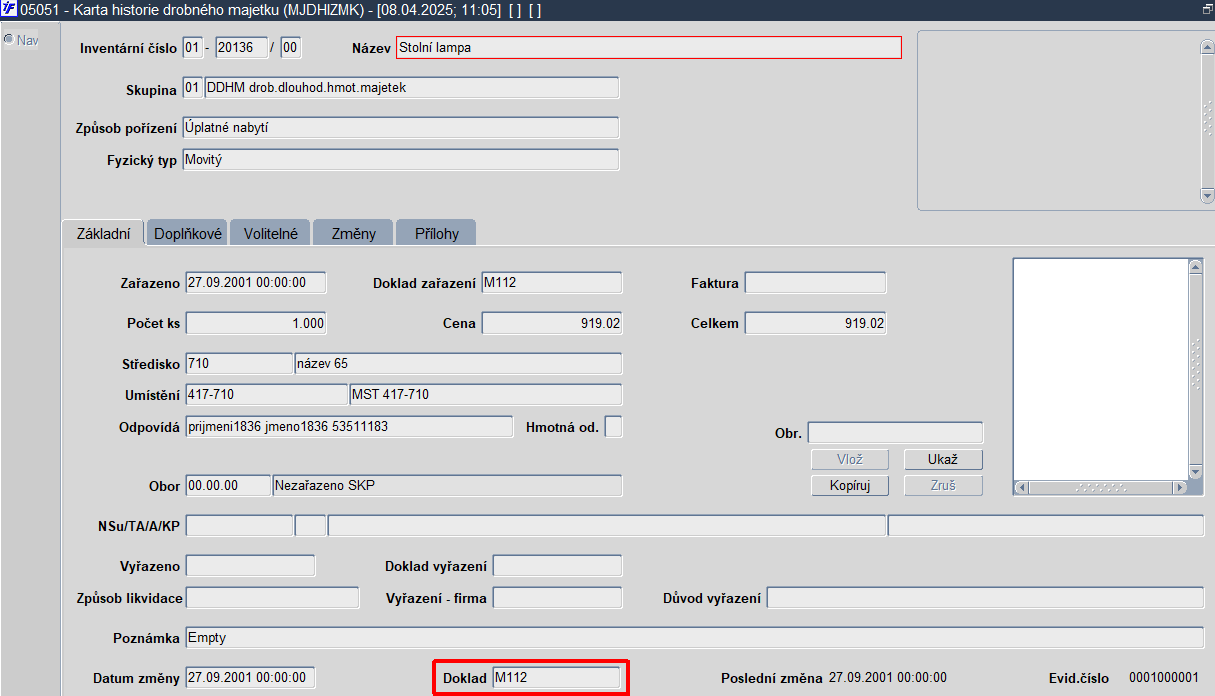The width and height of the screenshot is (1215, 696).
Task: Click Obor description Nezařazeno SKP
Action: [447, 486]
